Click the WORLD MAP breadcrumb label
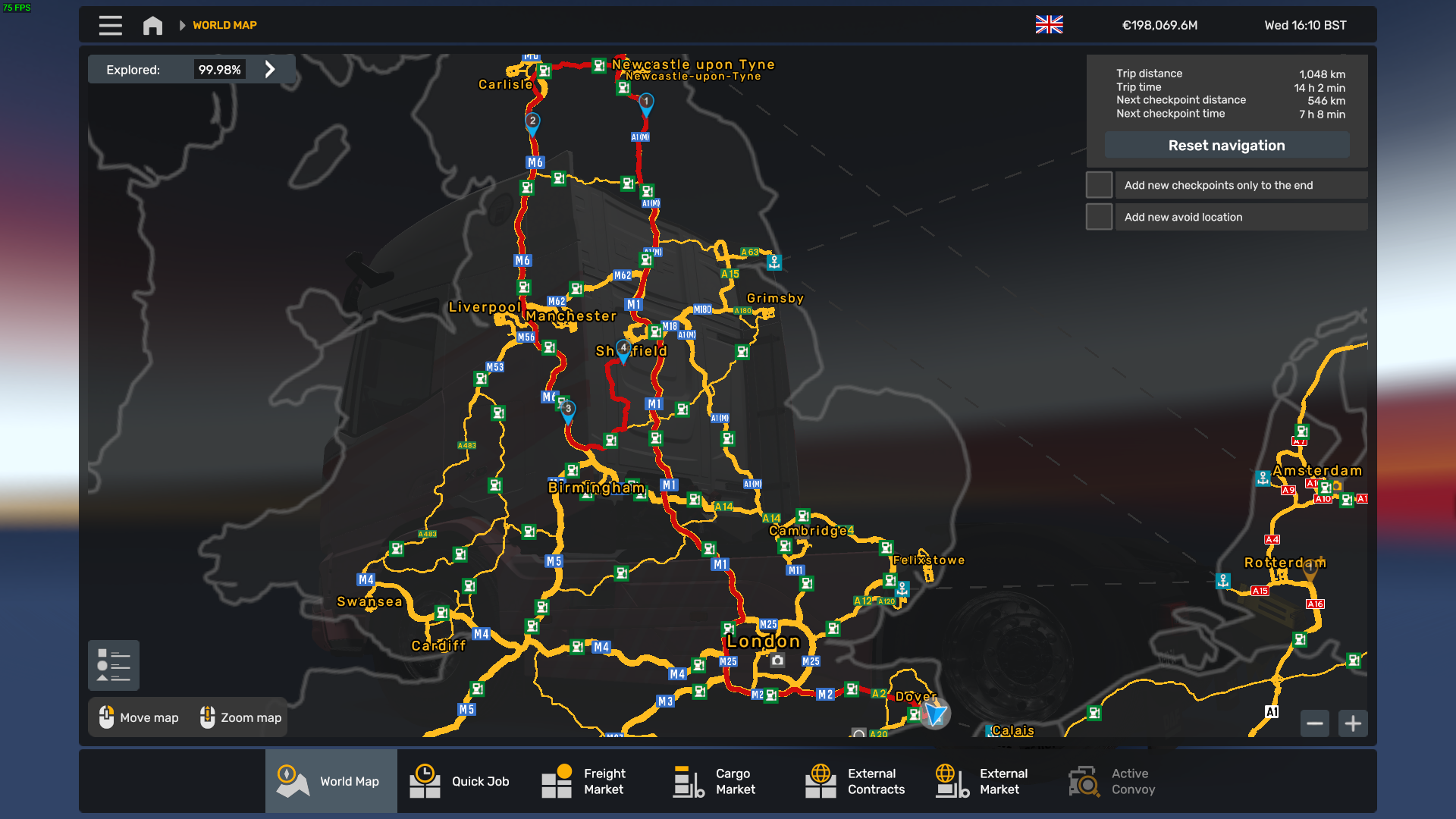The image size is (1456, 819). (x=224, y=25)
